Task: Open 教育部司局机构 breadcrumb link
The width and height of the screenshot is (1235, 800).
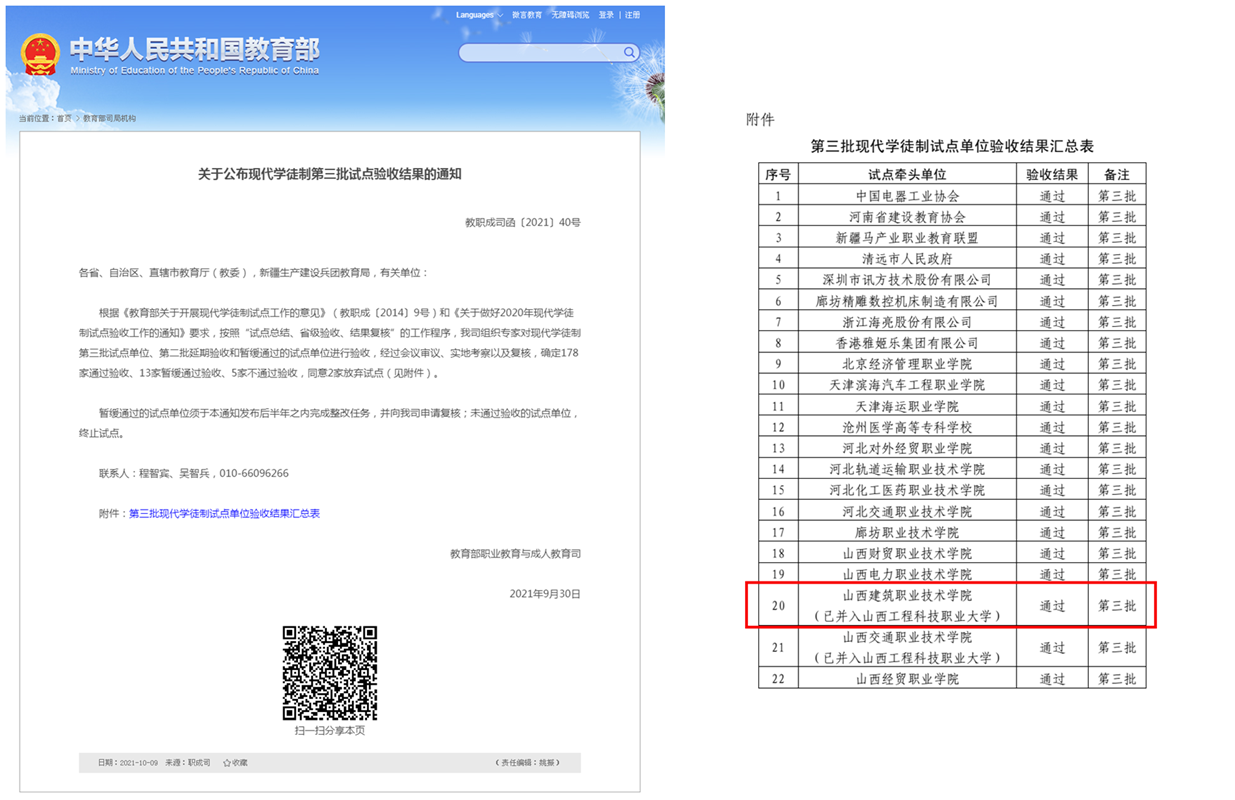Action: [x=109, y=118]
